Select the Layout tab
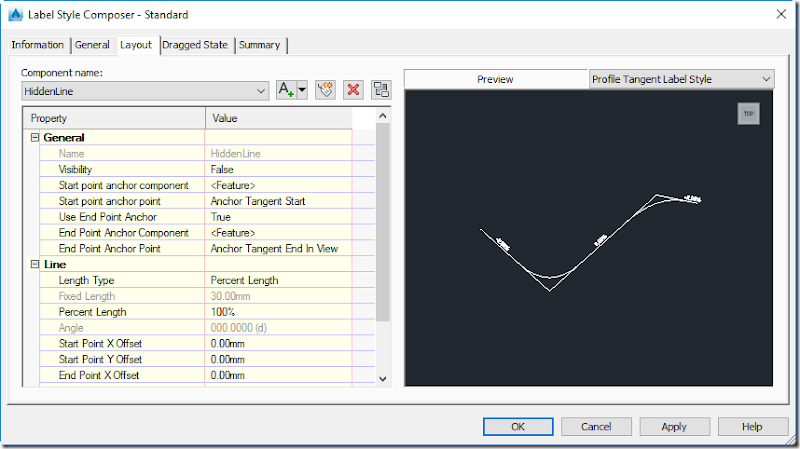This screenshot has height=449, width=800. (136, 45)
